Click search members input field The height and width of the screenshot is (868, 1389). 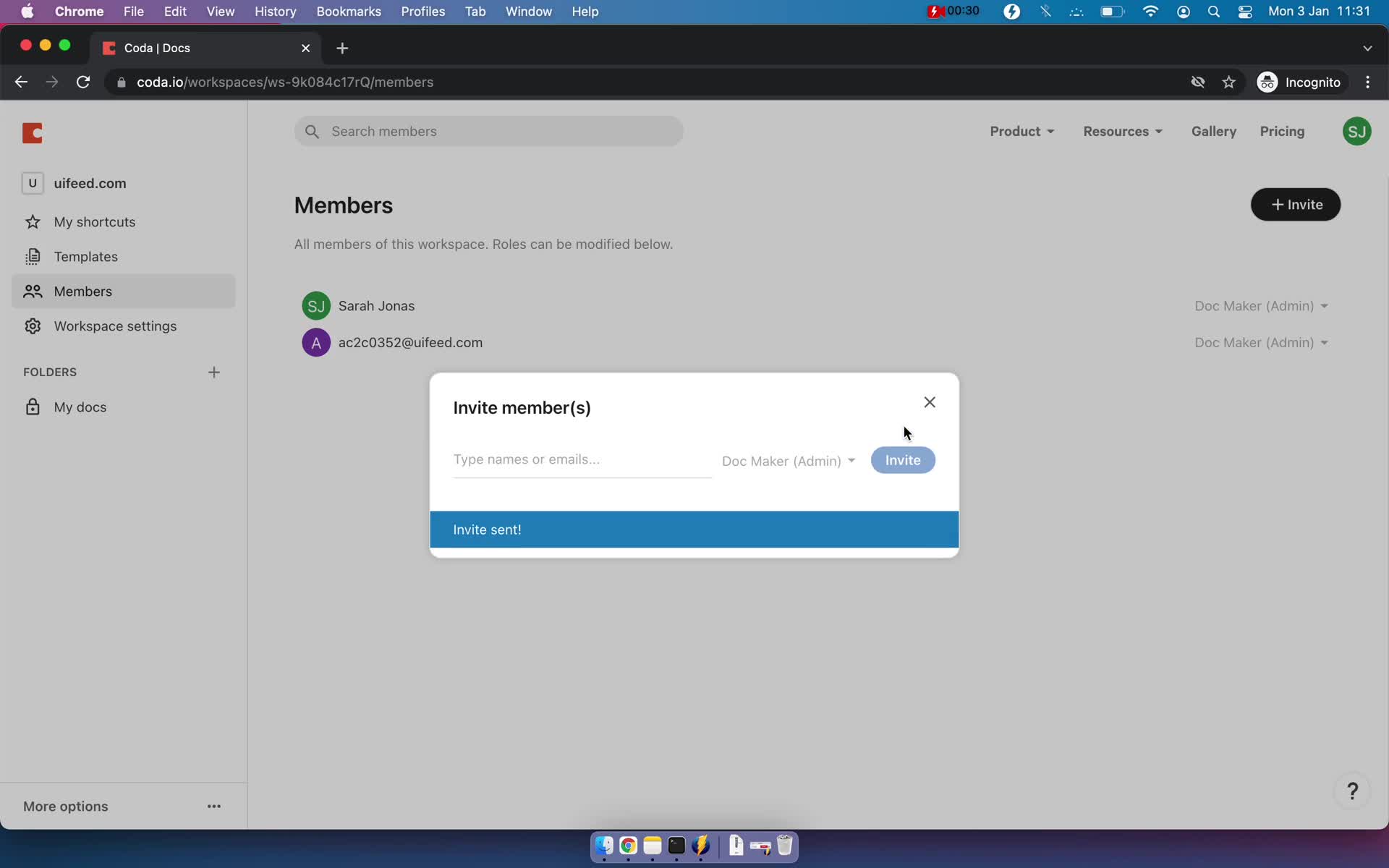490,131
